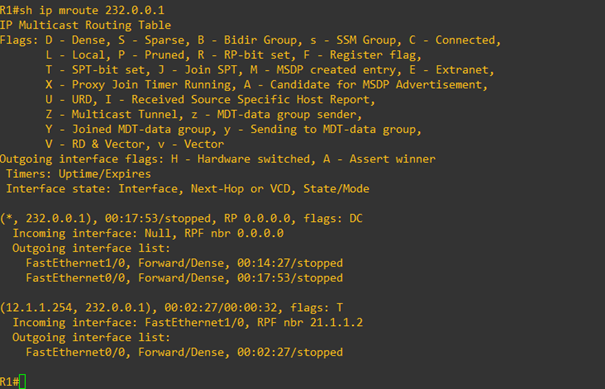Click 'Interface state' legend line
605x389 pixels.
click(x=188, y=189)
